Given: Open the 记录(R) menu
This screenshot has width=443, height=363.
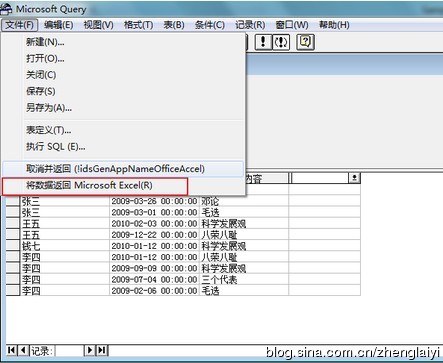Looking at the screenshot, I should 250,25.
